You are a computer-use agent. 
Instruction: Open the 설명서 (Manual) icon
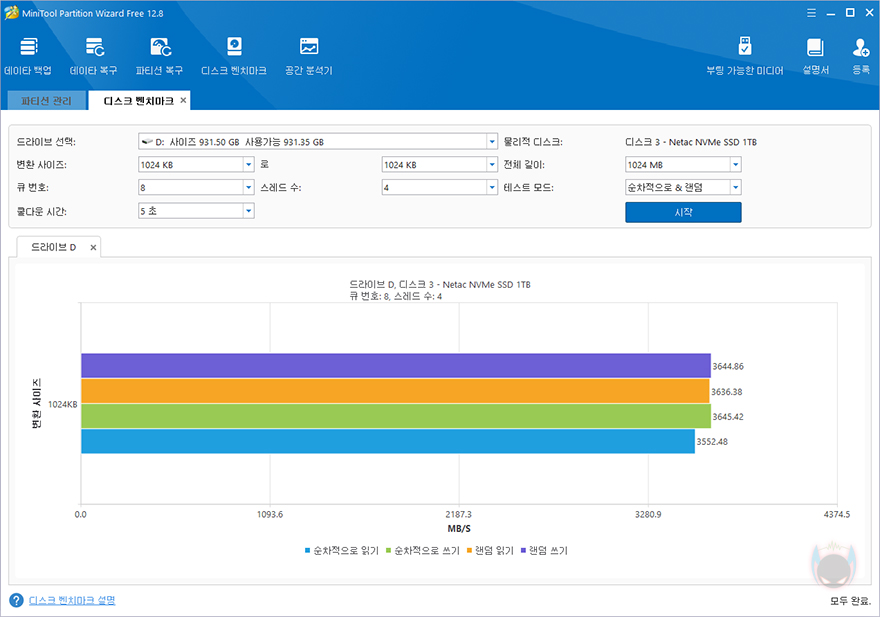[815, 56]
